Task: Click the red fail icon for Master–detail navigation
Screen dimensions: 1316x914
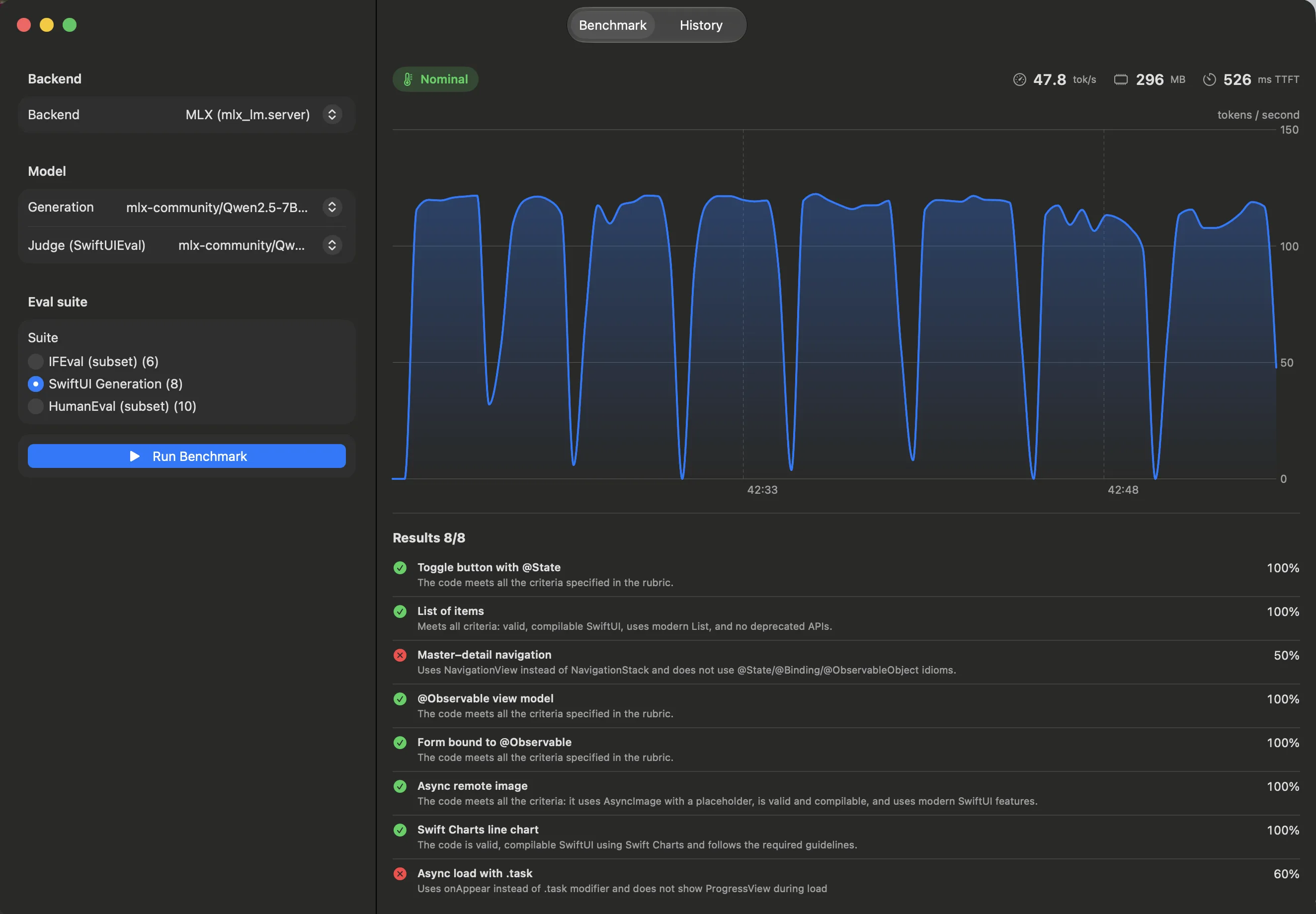Action: (400, 655)
